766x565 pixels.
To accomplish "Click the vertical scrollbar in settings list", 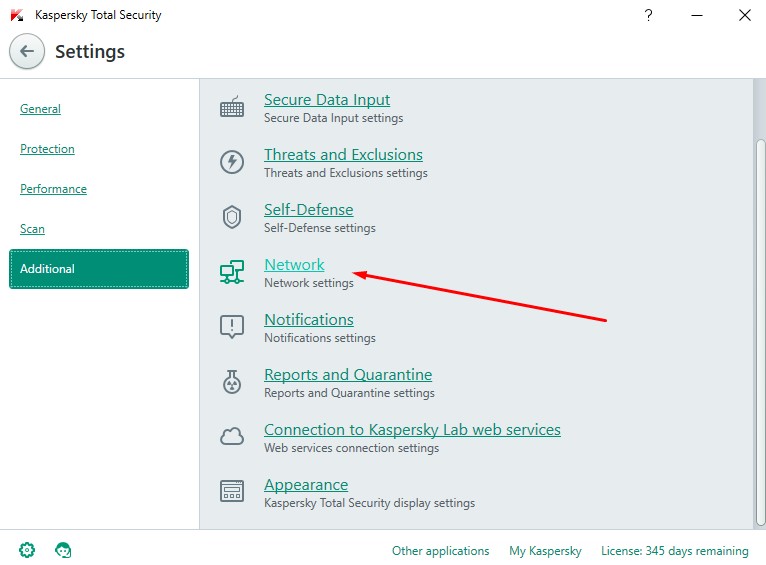I will tap(760, 332).
